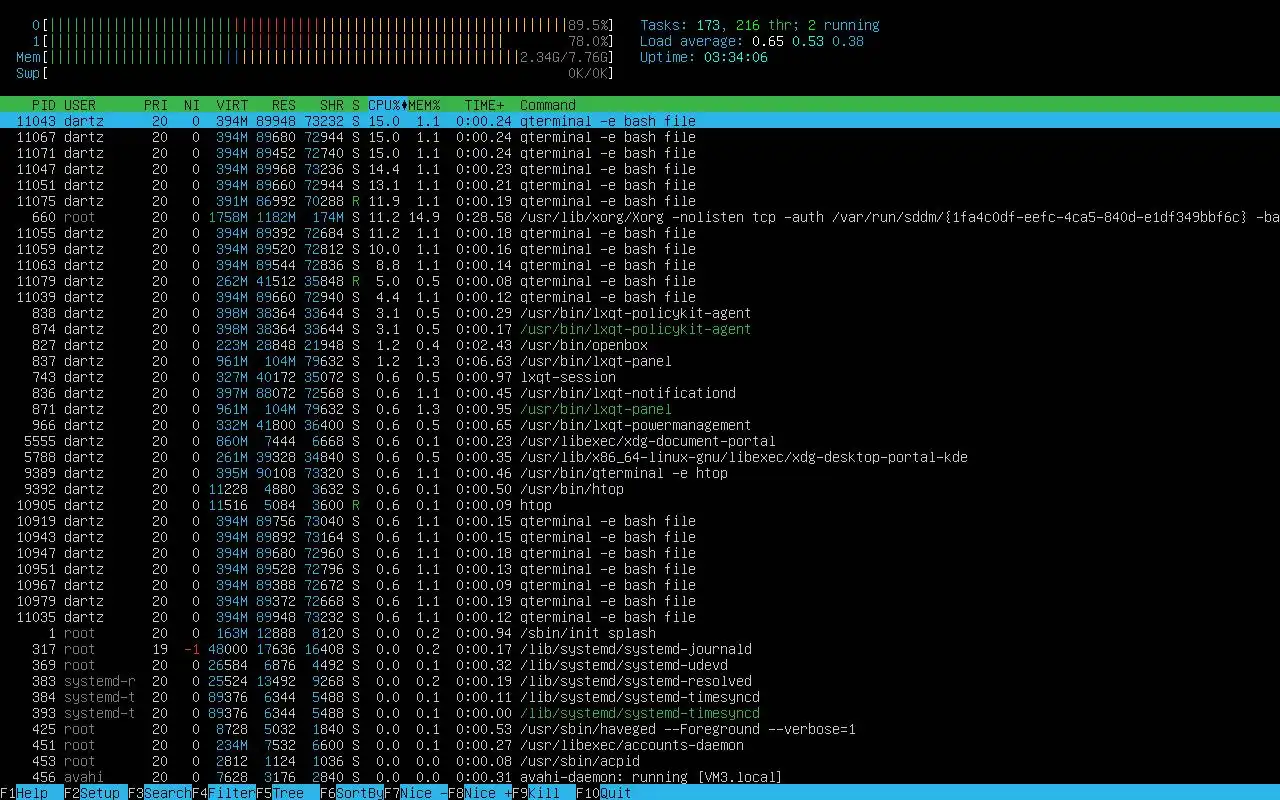Select PID 383 systemd-resolved row
The image size is (1280, 800).
click(x=640, y=681)
